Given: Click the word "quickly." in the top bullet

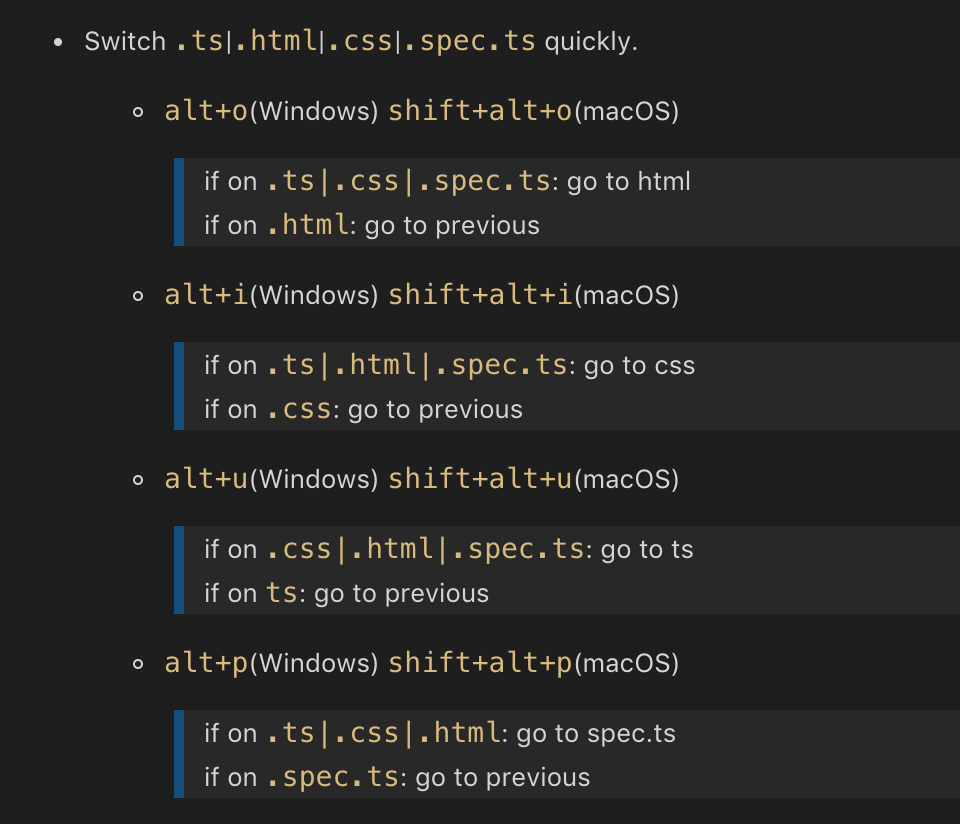Looking at the screenshot, I should point(591,42).
